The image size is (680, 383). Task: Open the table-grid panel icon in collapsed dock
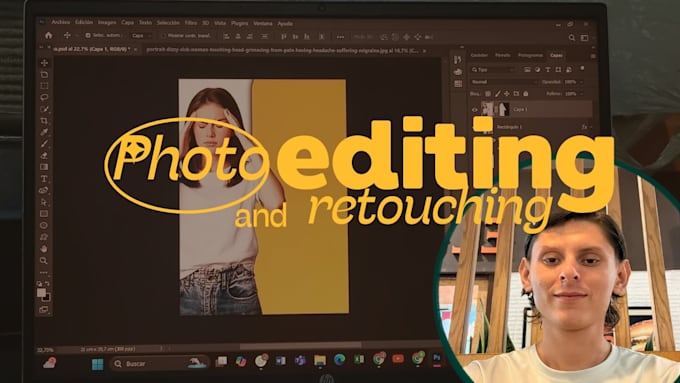458,84
